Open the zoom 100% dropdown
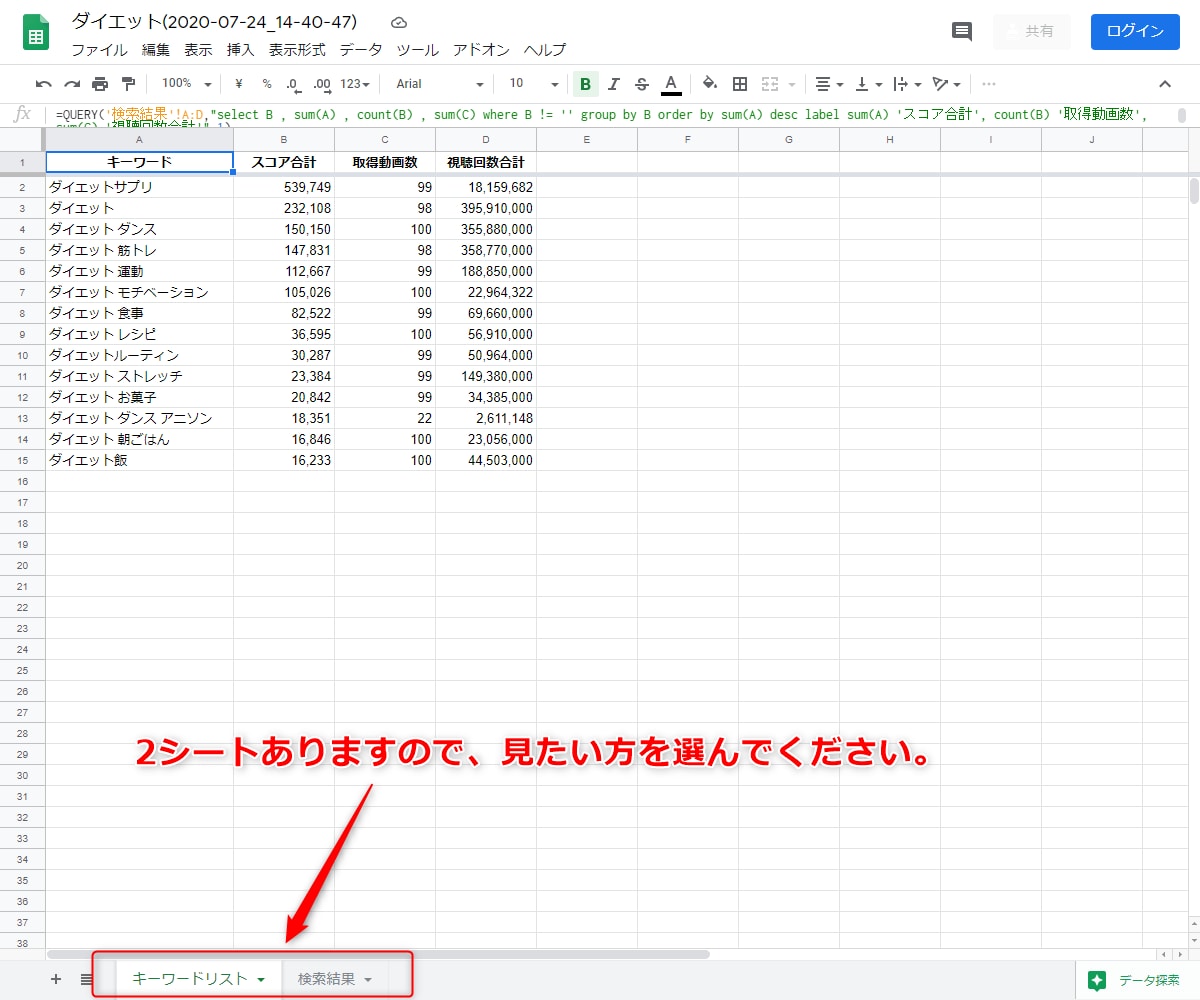Viewport: 1200px width, 1000px height. tap(187, 84)
